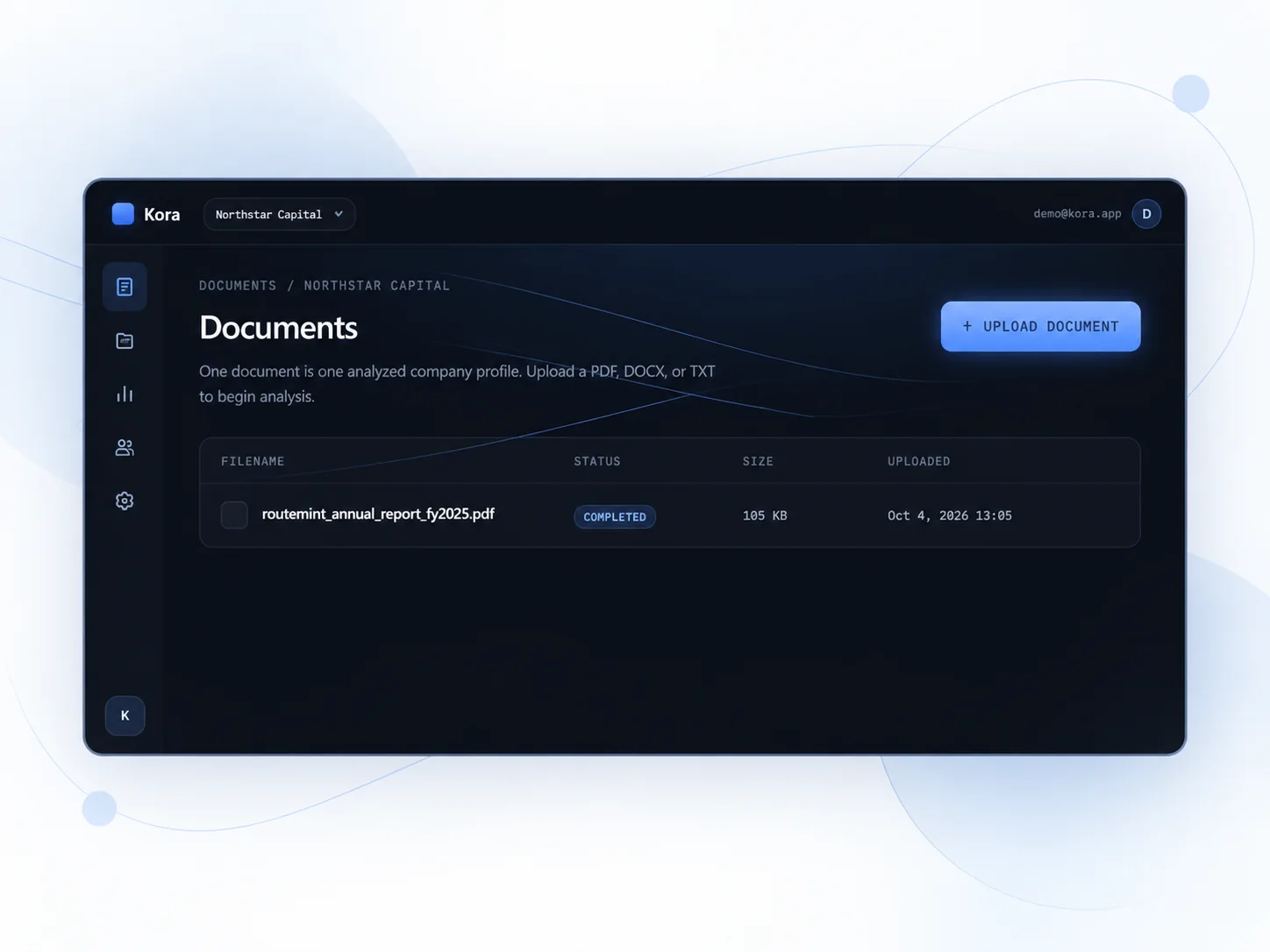Open routemint_annual_report_fy2025.pdf file name
The image size is (1270, 952).
378,514
